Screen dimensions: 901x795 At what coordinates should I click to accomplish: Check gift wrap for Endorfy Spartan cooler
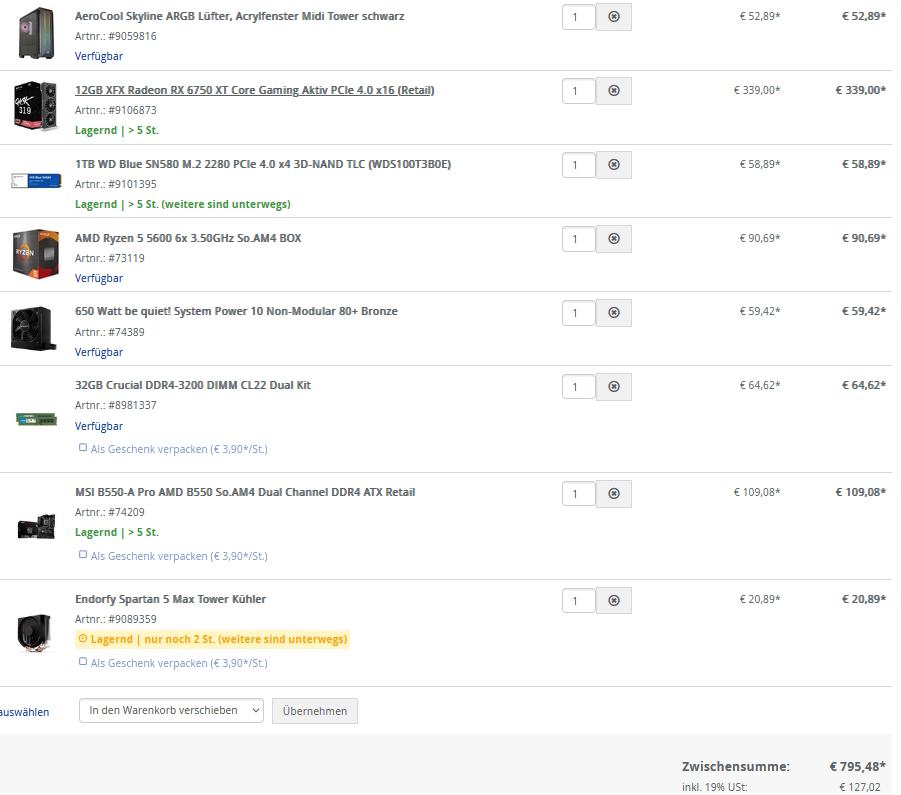coord(83,661)
